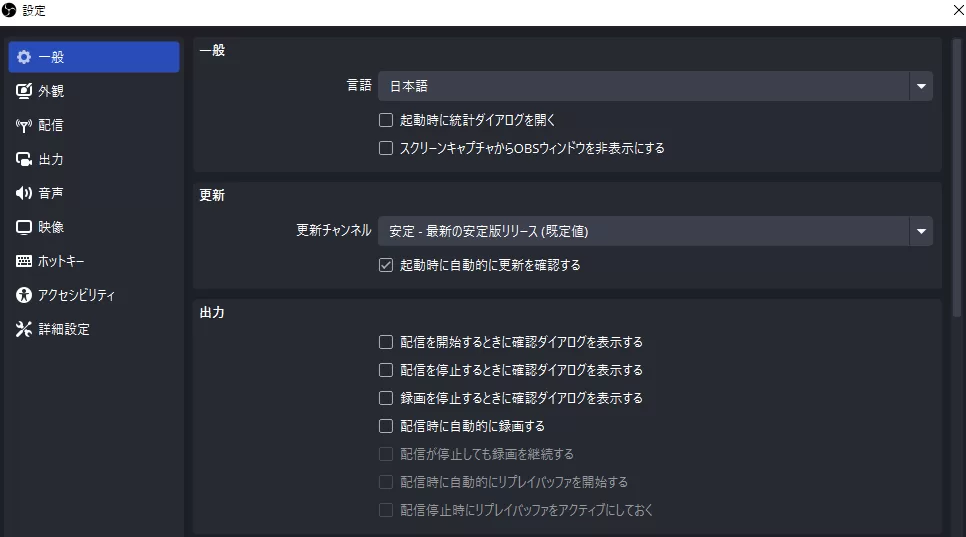Viewport: 966px width, 537px height.
Task: Toggle スクリーンキャプチャからOBSウィンドウを非表示にする checkbox
Action: [x=386, y=148]
